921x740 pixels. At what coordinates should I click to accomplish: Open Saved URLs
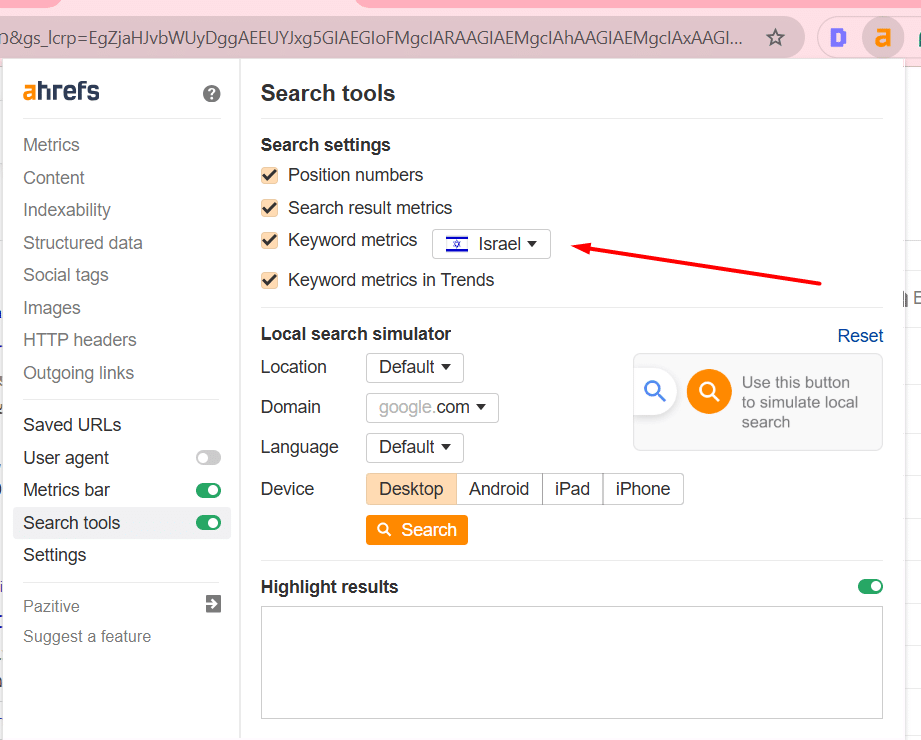pos(72,425)
